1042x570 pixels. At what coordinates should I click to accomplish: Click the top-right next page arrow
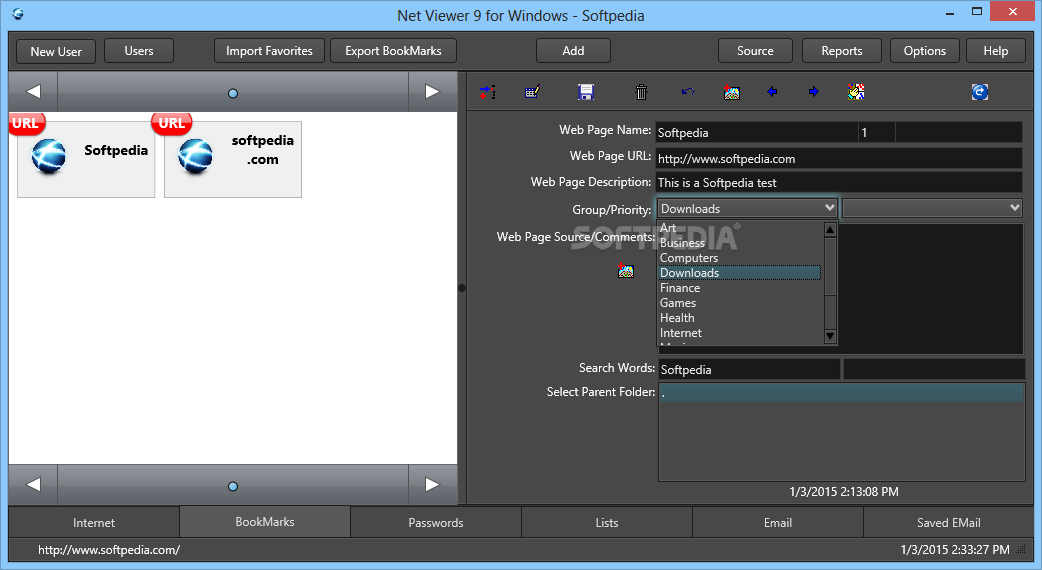432,92
